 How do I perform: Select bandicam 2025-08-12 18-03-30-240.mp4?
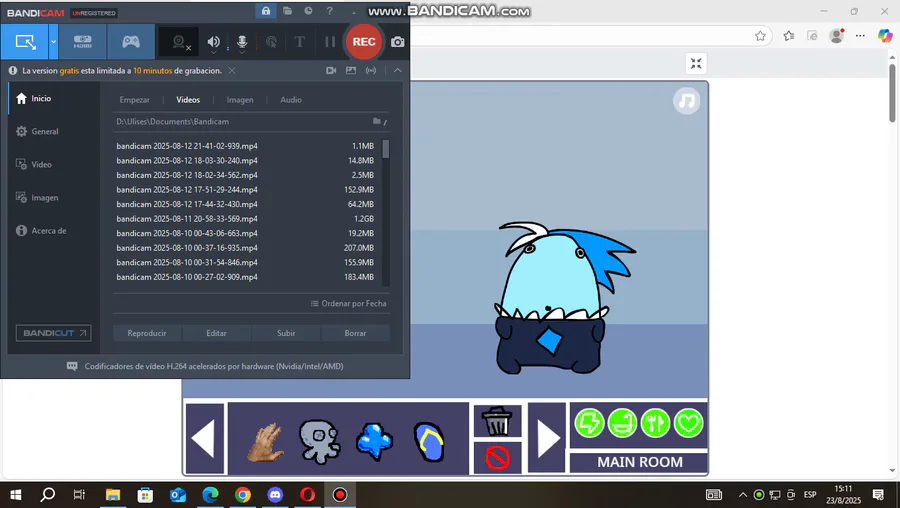tap(246, 161)
